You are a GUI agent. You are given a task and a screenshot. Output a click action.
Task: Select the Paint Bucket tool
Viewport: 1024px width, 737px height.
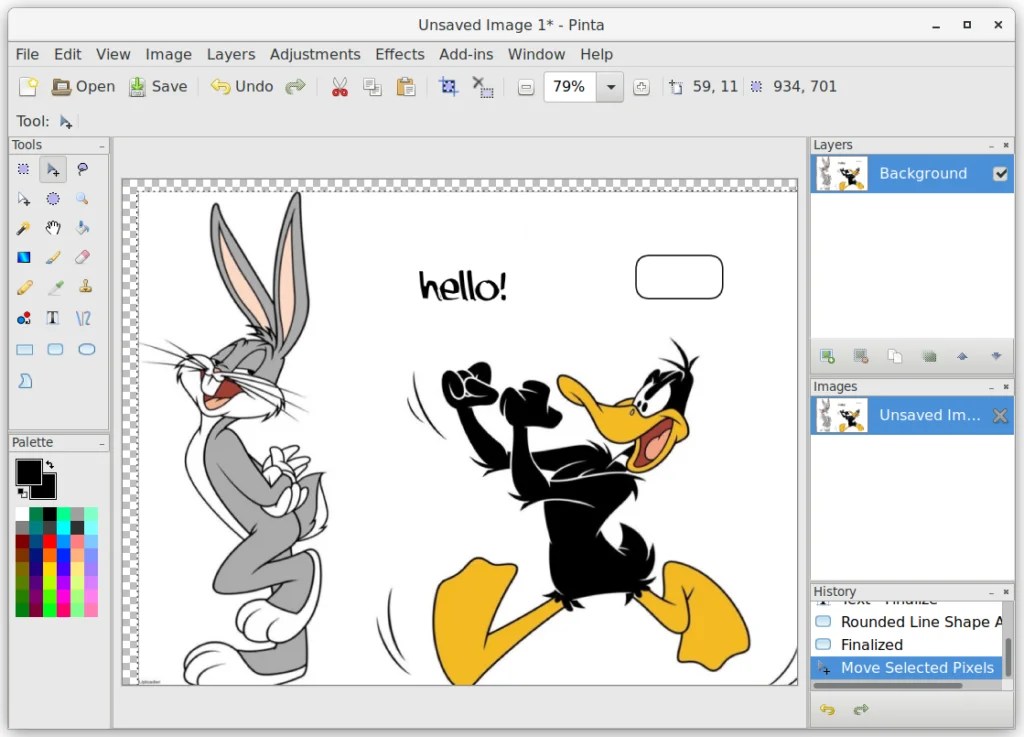click(x=83, y=228)
